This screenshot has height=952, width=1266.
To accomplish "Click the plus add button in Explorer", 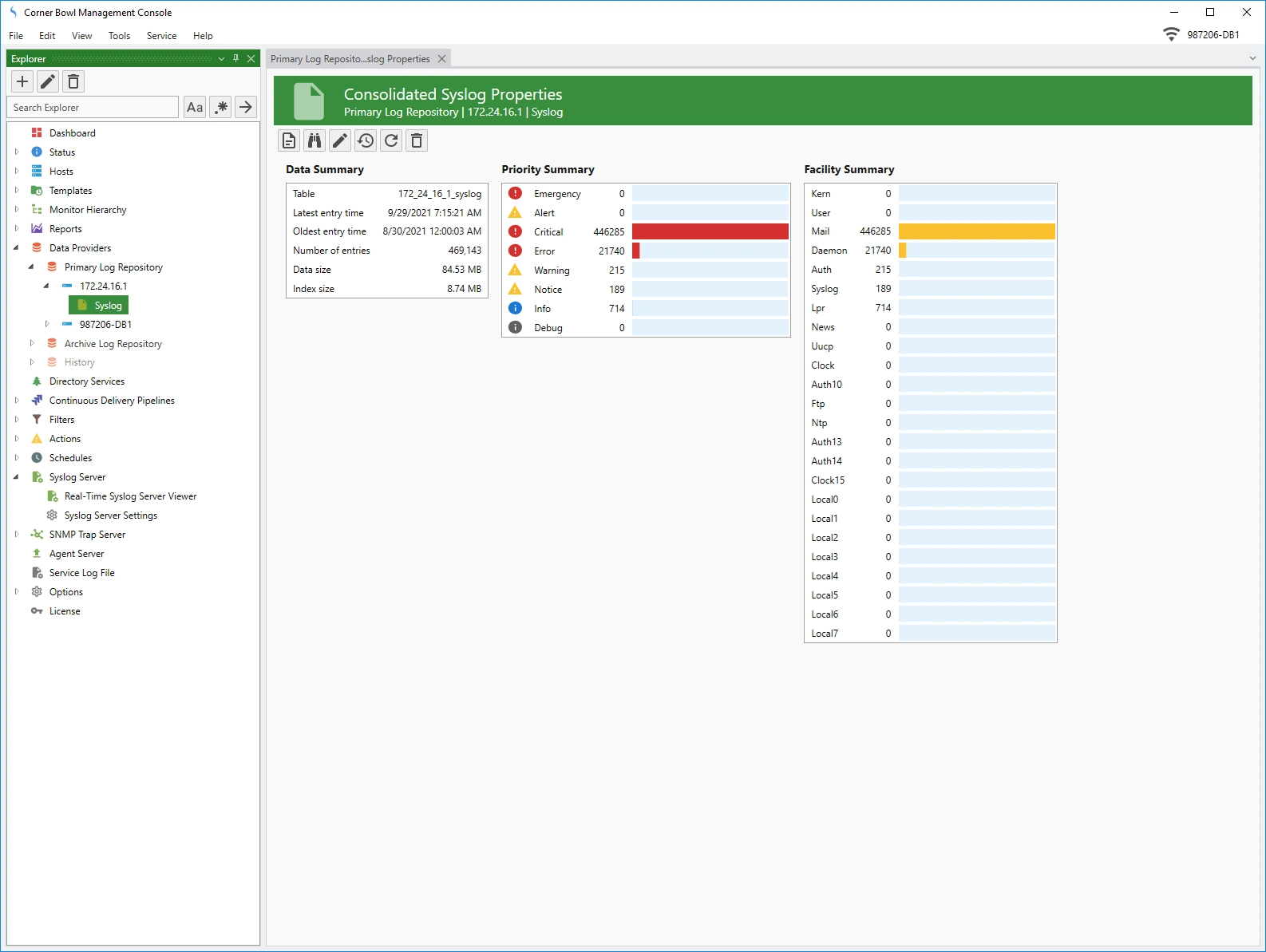I will click(x=22, y=81).
